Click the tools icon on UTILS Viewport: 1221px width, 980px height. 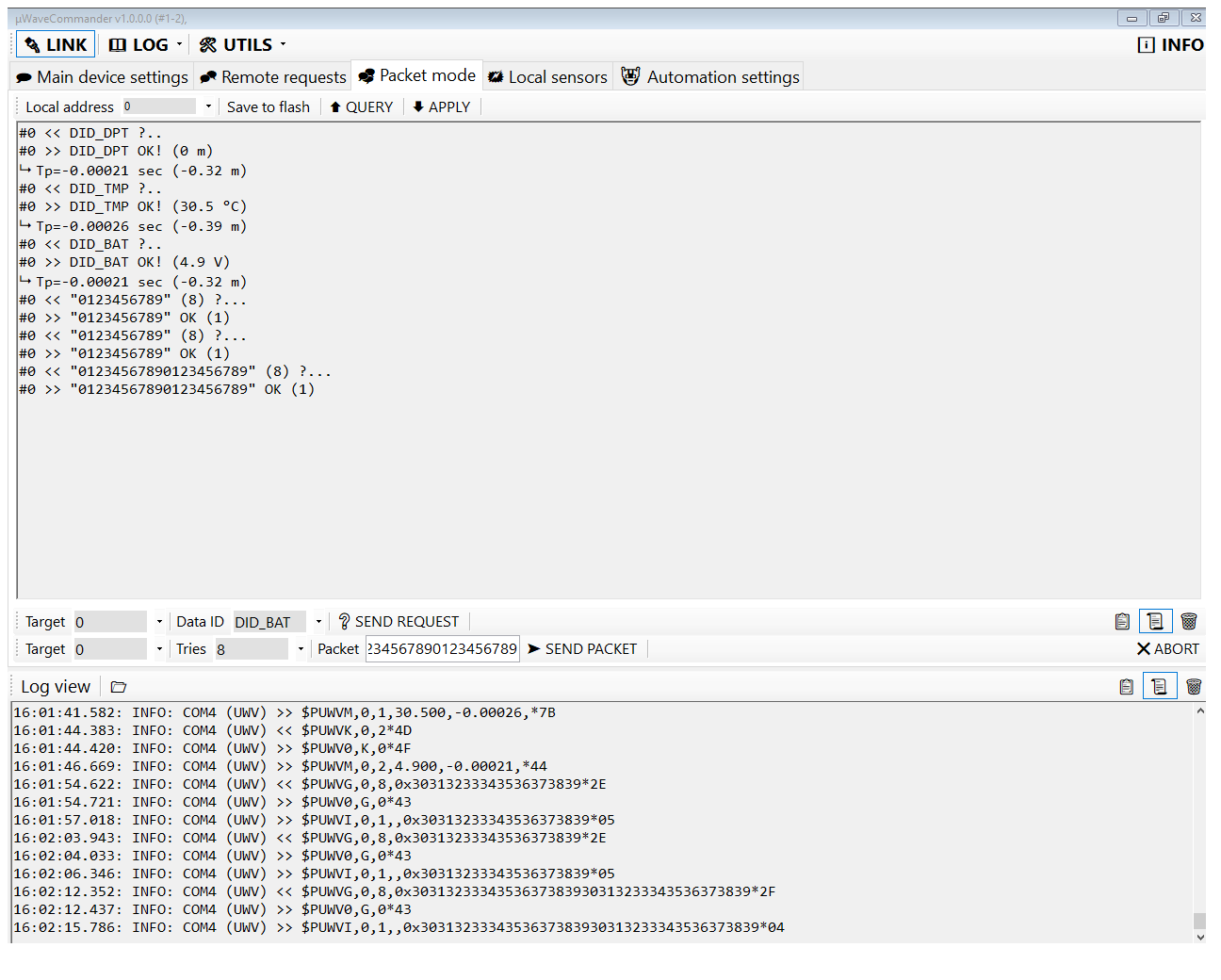[x=208, y=44]
